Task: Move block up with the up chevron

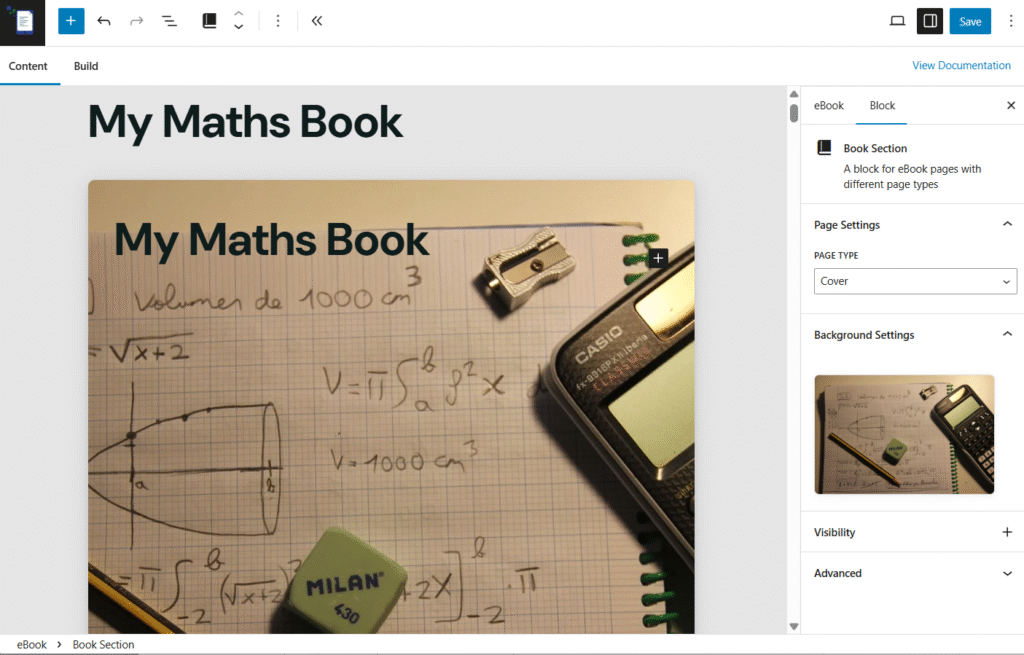Action: click(x=238, y=14)
